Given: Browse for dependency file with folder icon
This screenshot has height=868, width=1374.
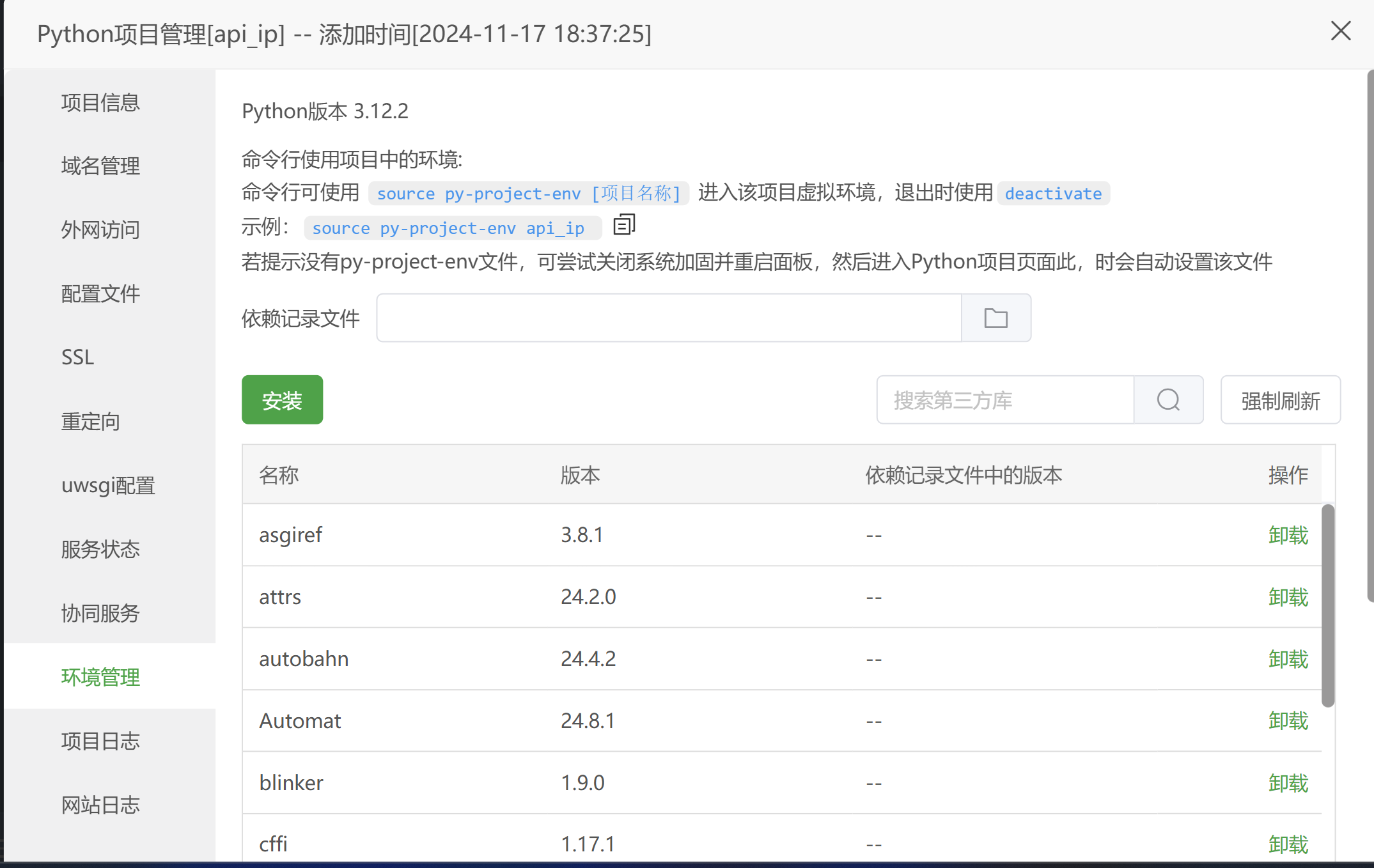Looking at the screenshot, I should [x=996, y=318].
